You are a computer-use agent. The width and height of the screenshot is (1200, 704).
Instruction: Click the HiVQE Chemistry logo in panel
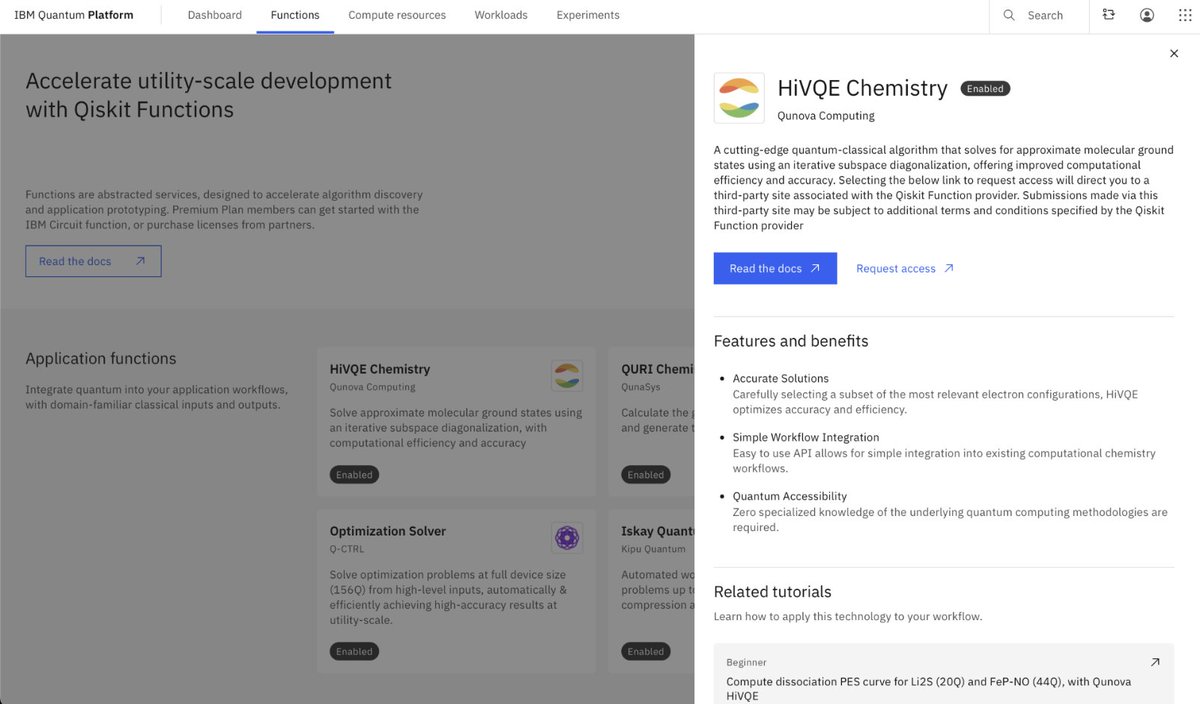coord(739,98)
